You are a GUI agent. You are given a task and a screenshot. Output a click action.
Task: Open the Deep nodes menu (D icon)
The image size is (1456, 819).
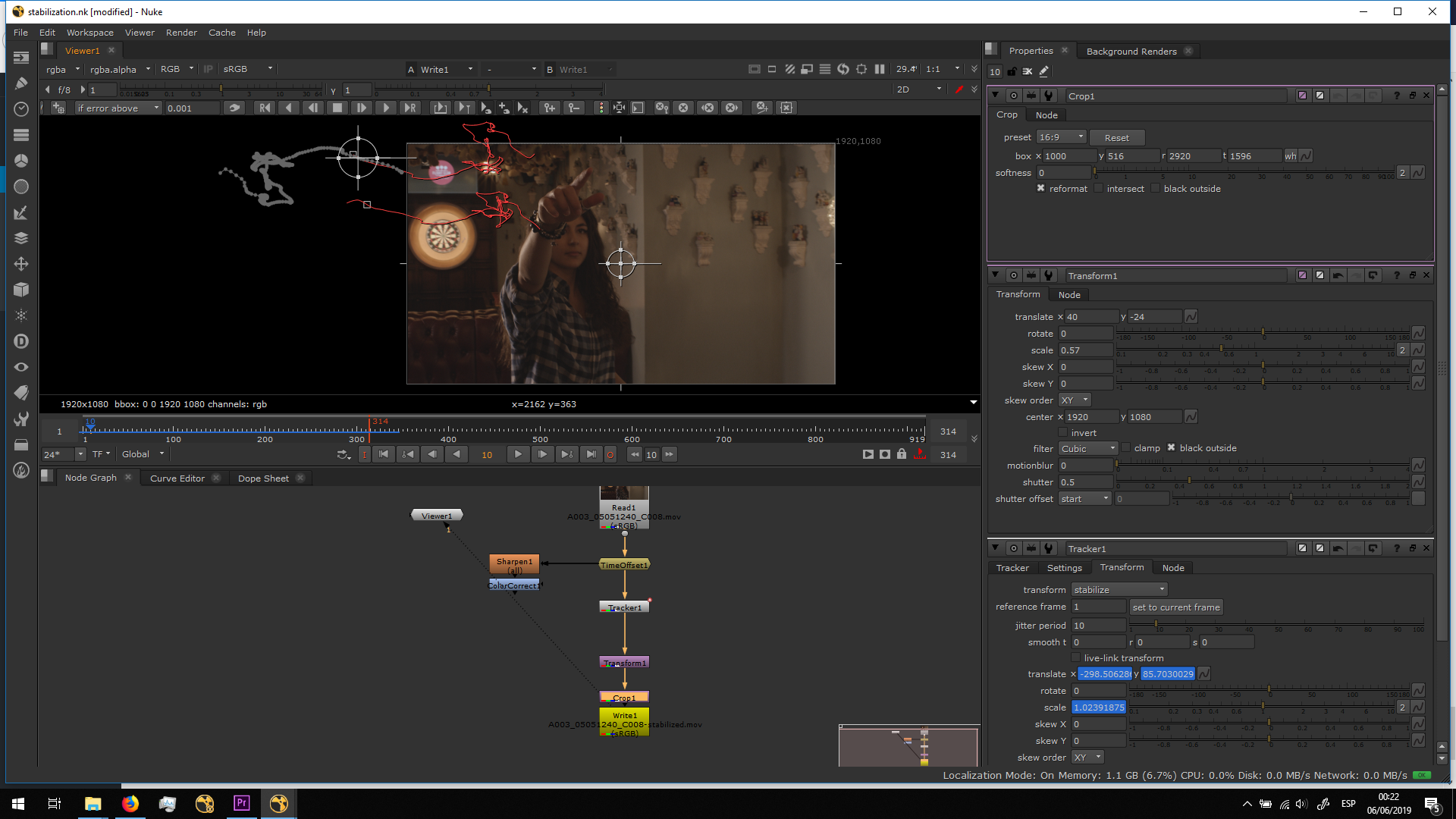[x=21, y=341]
